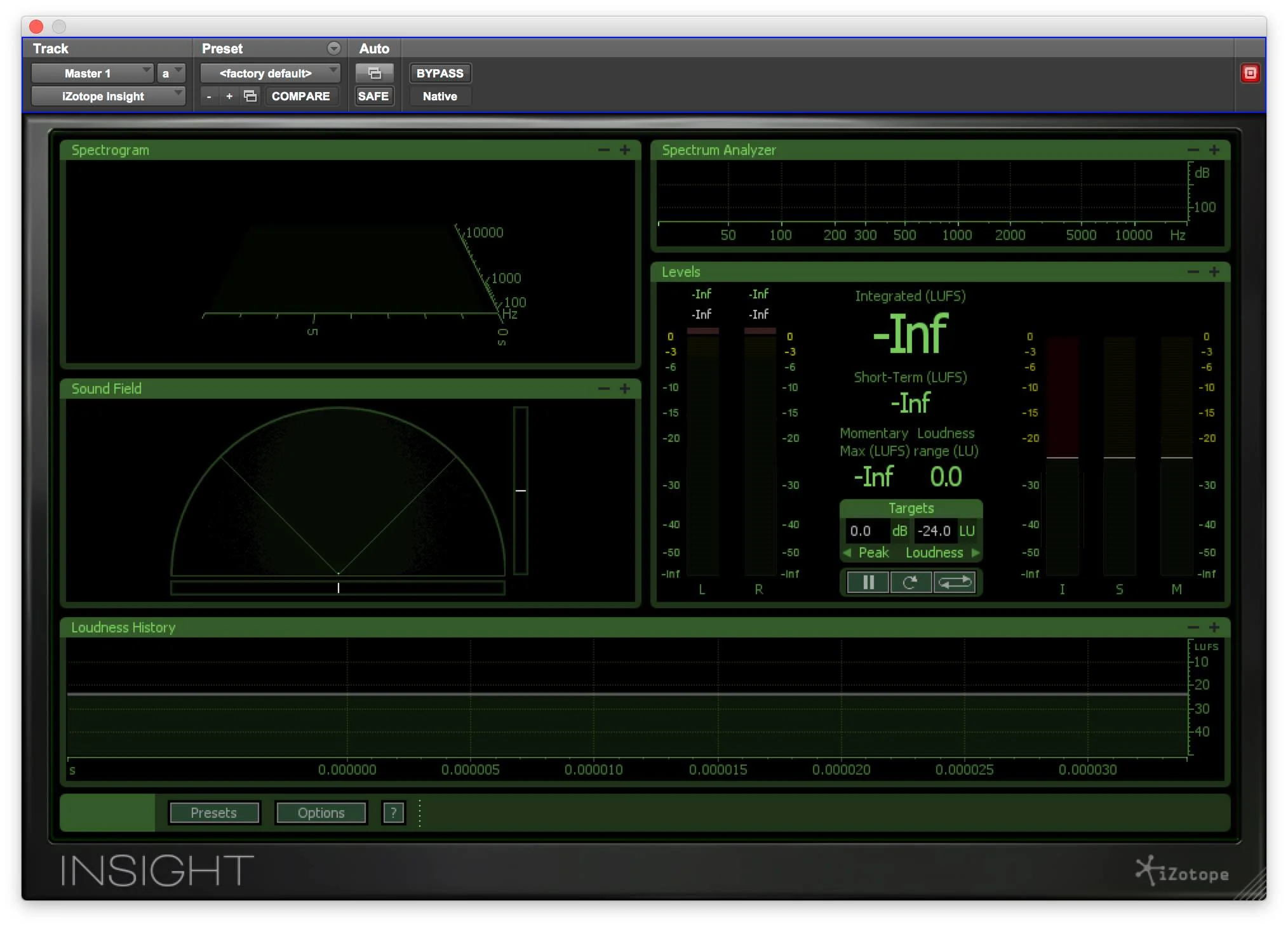The width and height of the screenshot is (1288, 927).
Task: Click the reset meters icon
Action: point(910,582)
